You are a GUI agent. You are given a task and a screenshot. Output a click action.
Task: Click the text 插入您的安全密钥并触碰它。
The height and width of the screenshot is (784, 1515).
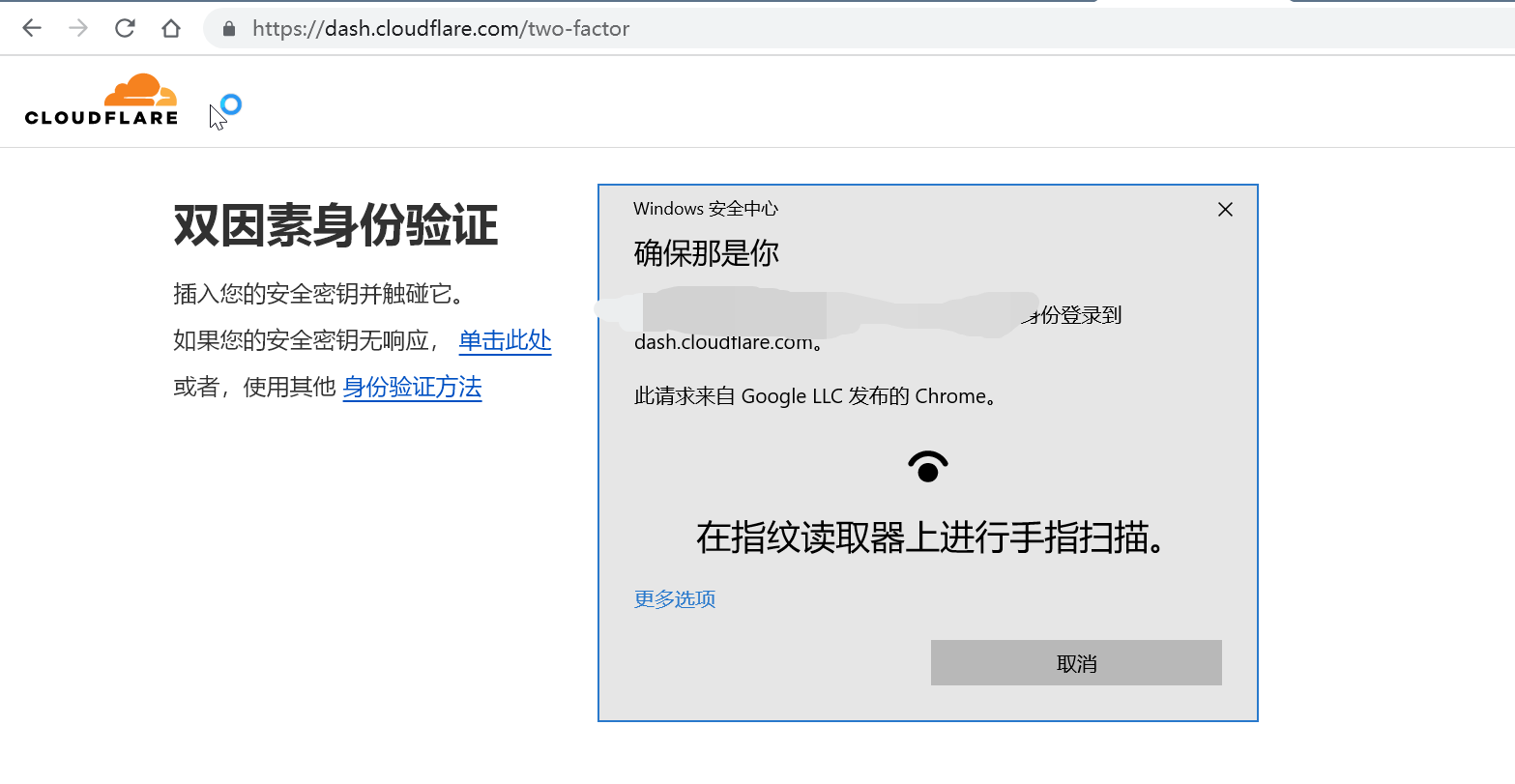[319, 294]
